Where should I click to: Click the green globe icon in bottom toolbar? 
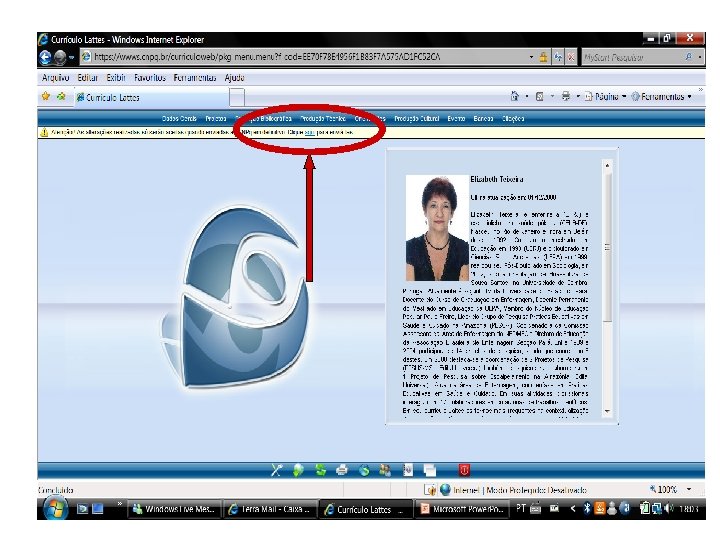coord(298,470)
